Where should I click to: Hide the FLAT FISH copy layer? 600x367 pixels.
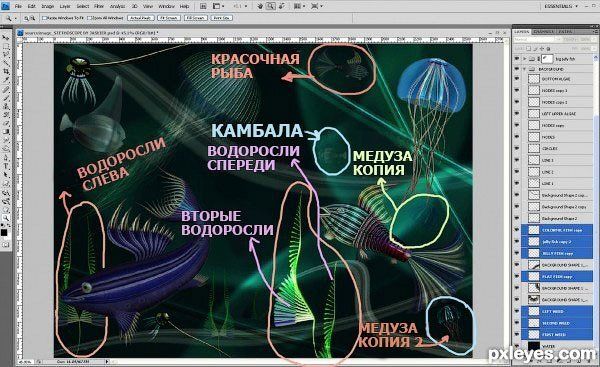tap(517, 276)
